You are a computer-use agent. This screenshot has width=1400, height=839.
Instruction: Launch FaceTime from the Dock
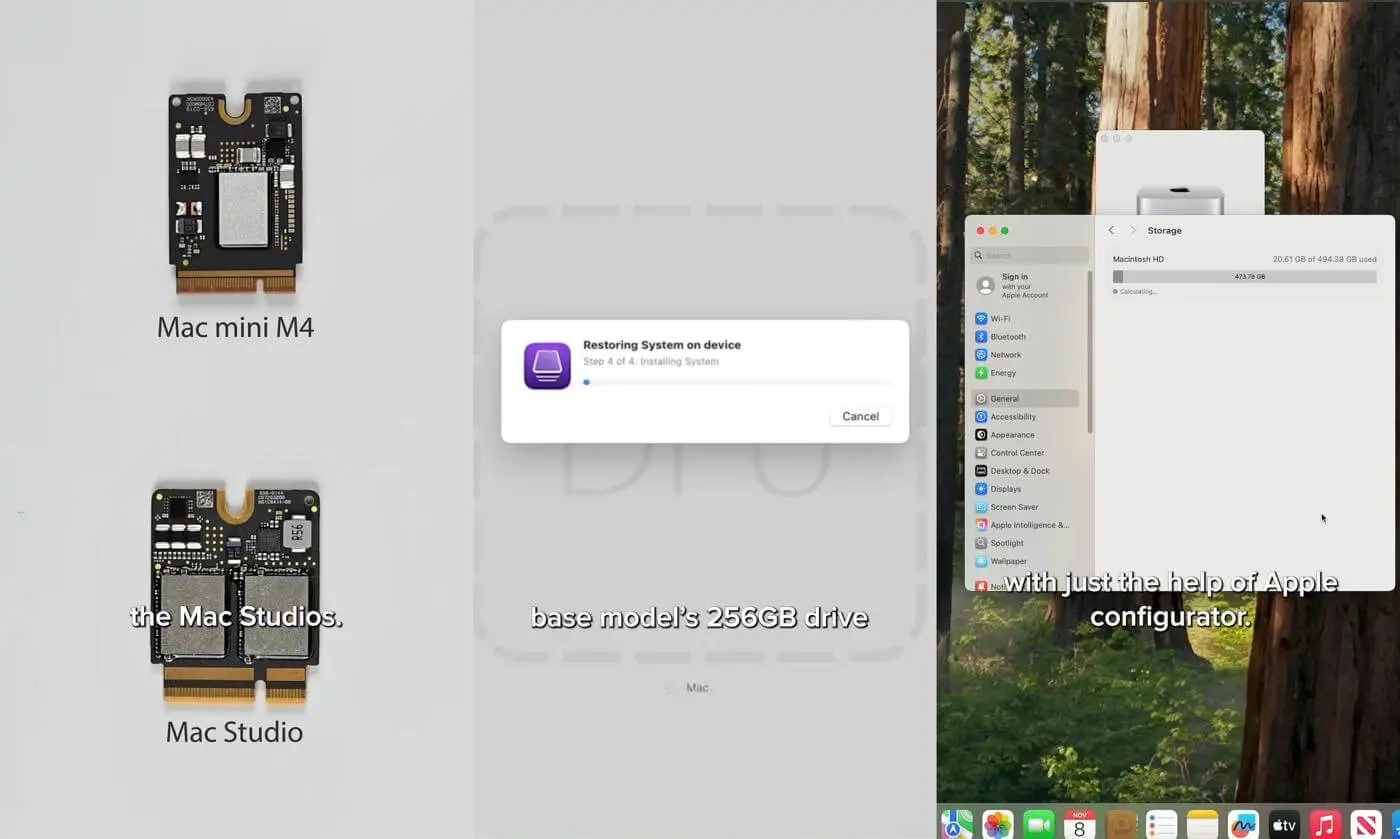tap(1039, 824)
